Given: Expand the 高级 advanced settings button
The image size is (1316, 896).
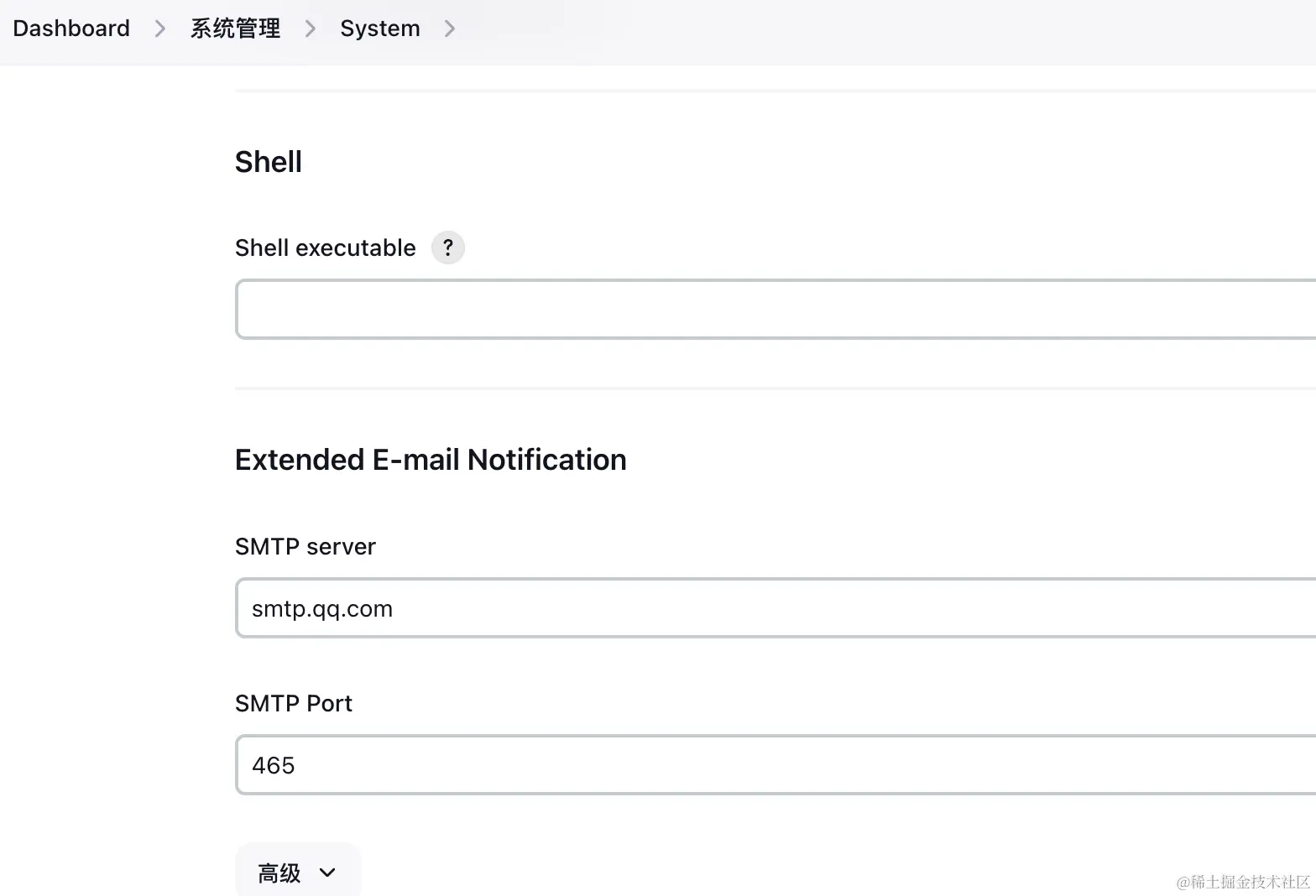Looking at the screenshot, I should click(x=297, y=873).
